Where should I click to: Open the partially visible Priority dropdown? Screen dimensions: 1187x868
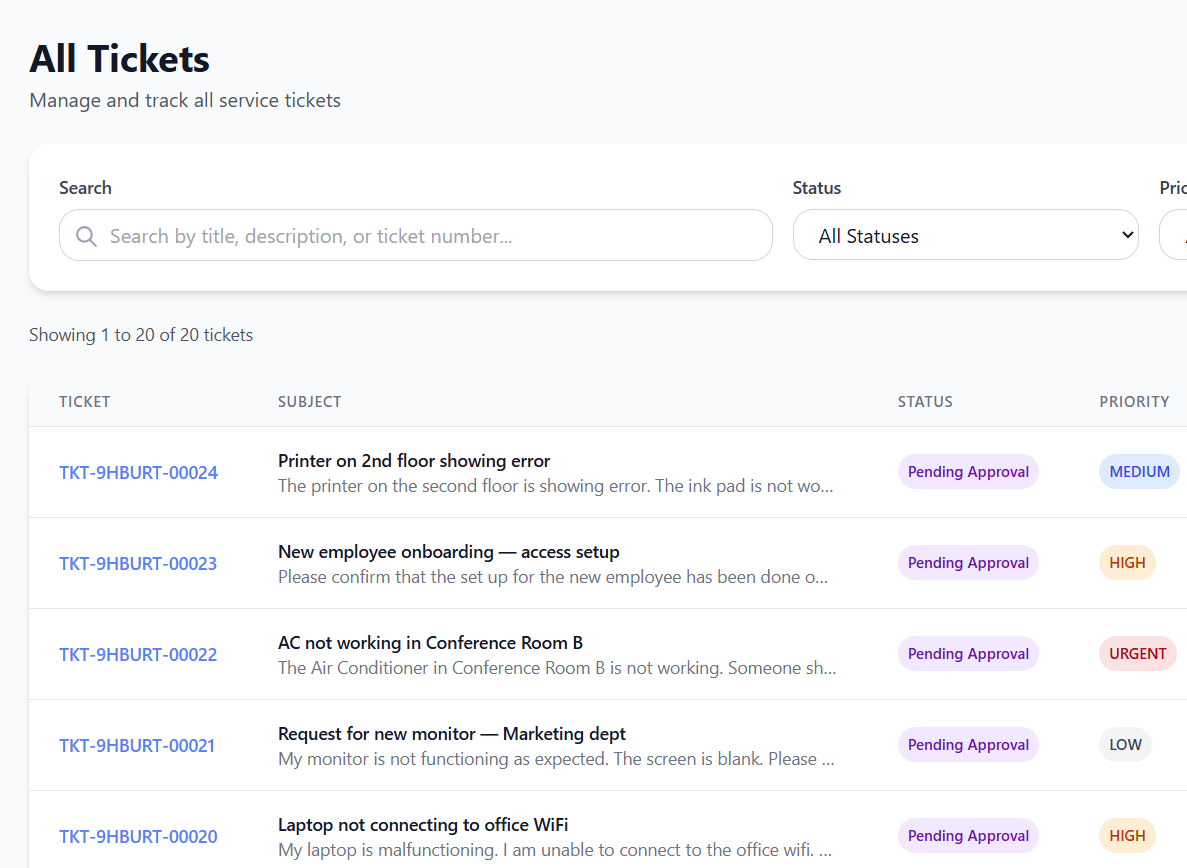1174,236
